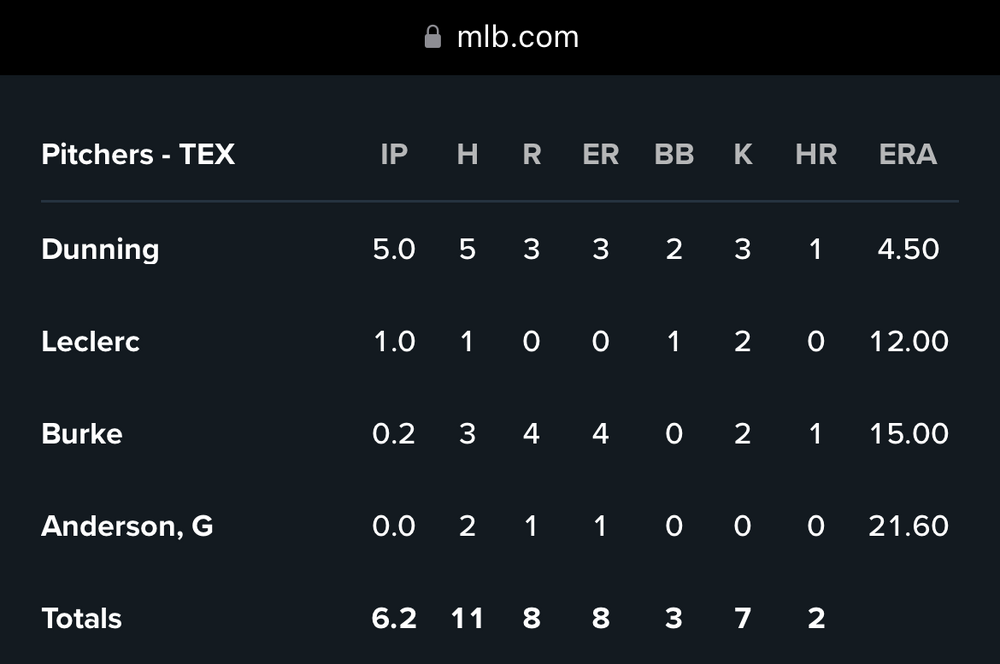Screen dimensions: 1000x664
Task: Click the BB column header
Action: coord(674,154)
